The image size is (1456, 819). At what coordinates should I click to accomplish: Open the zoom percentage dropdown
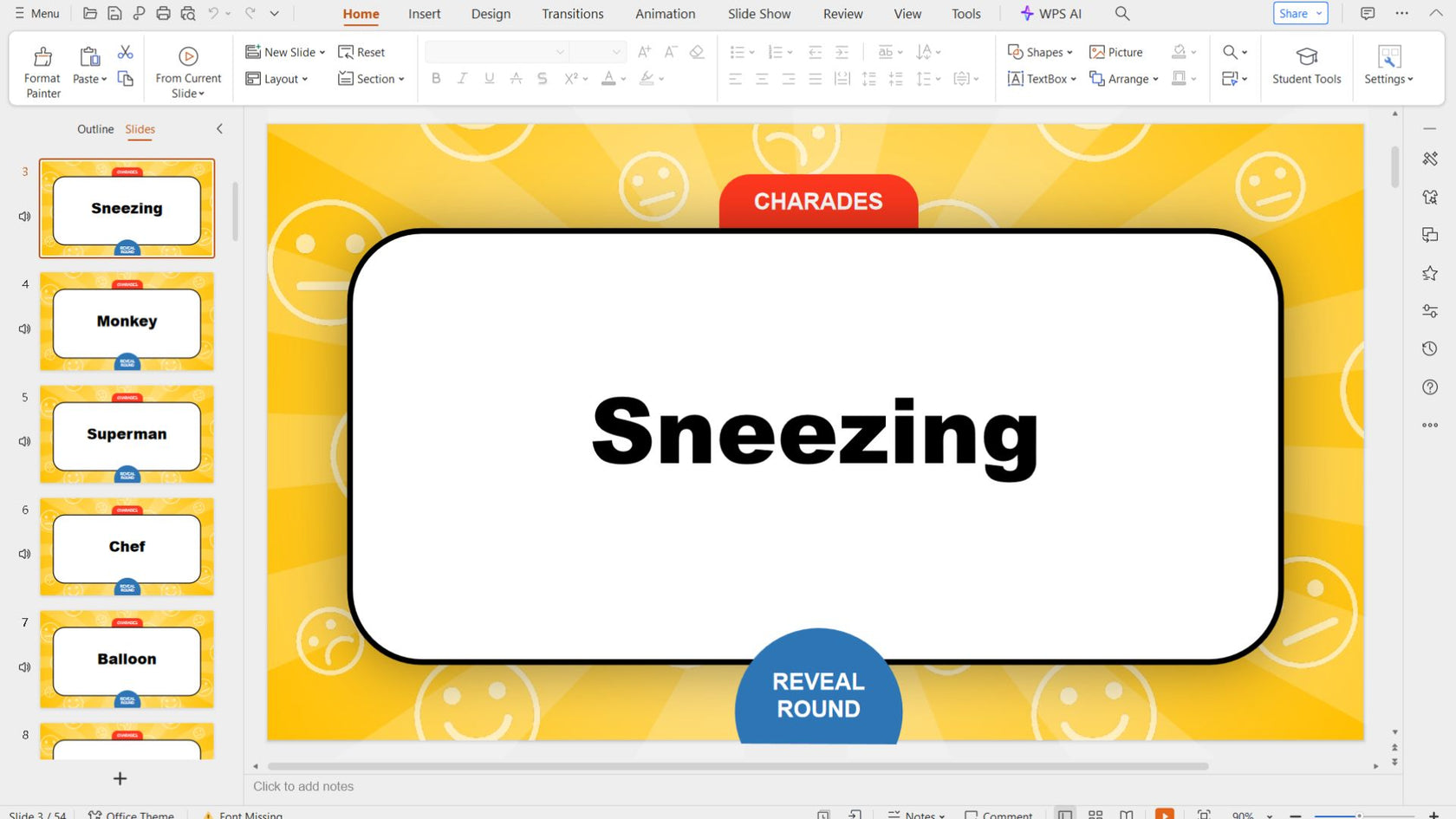pos(1252,815)
